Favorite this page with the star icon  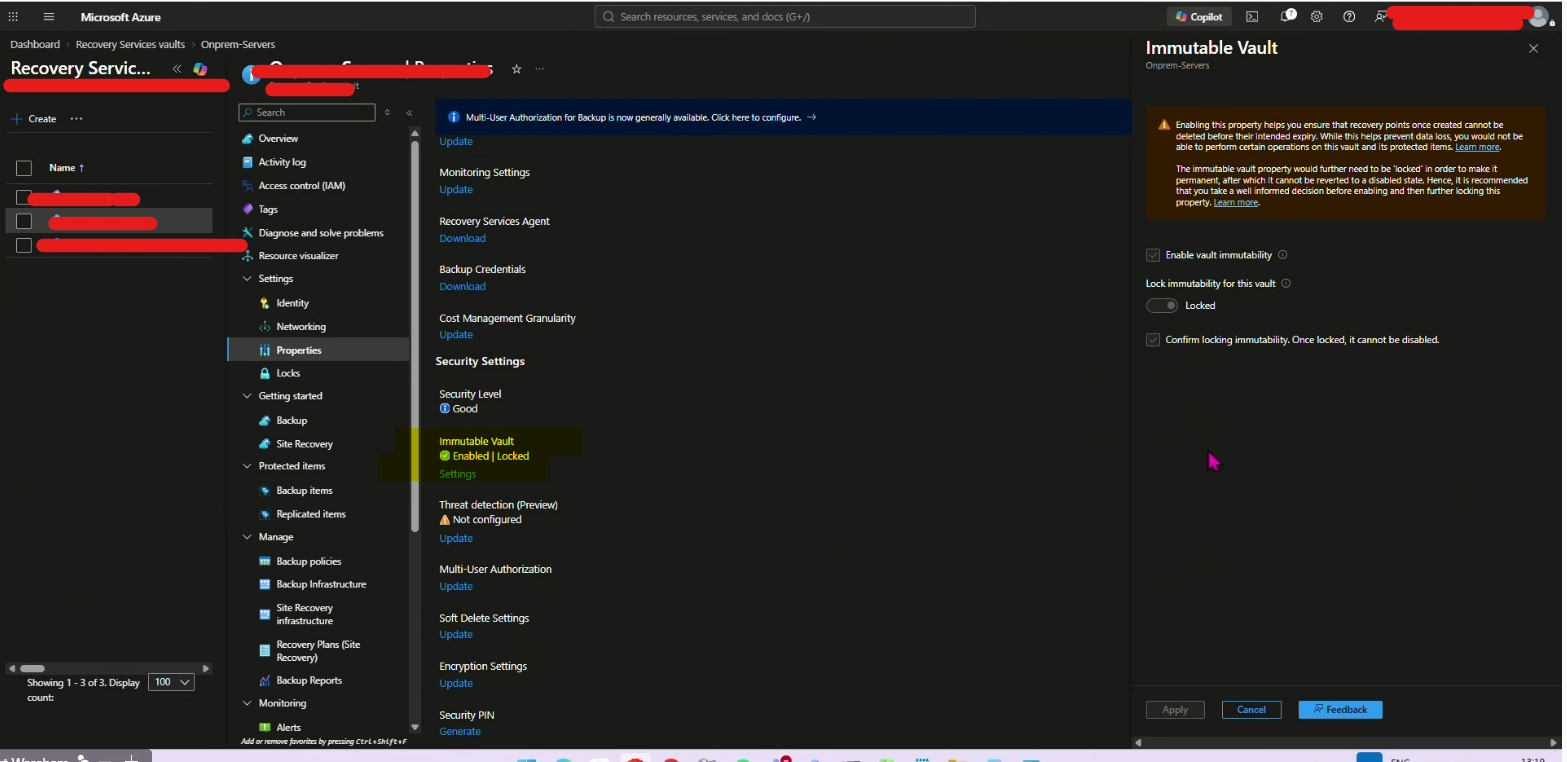(x=517, y=69)
